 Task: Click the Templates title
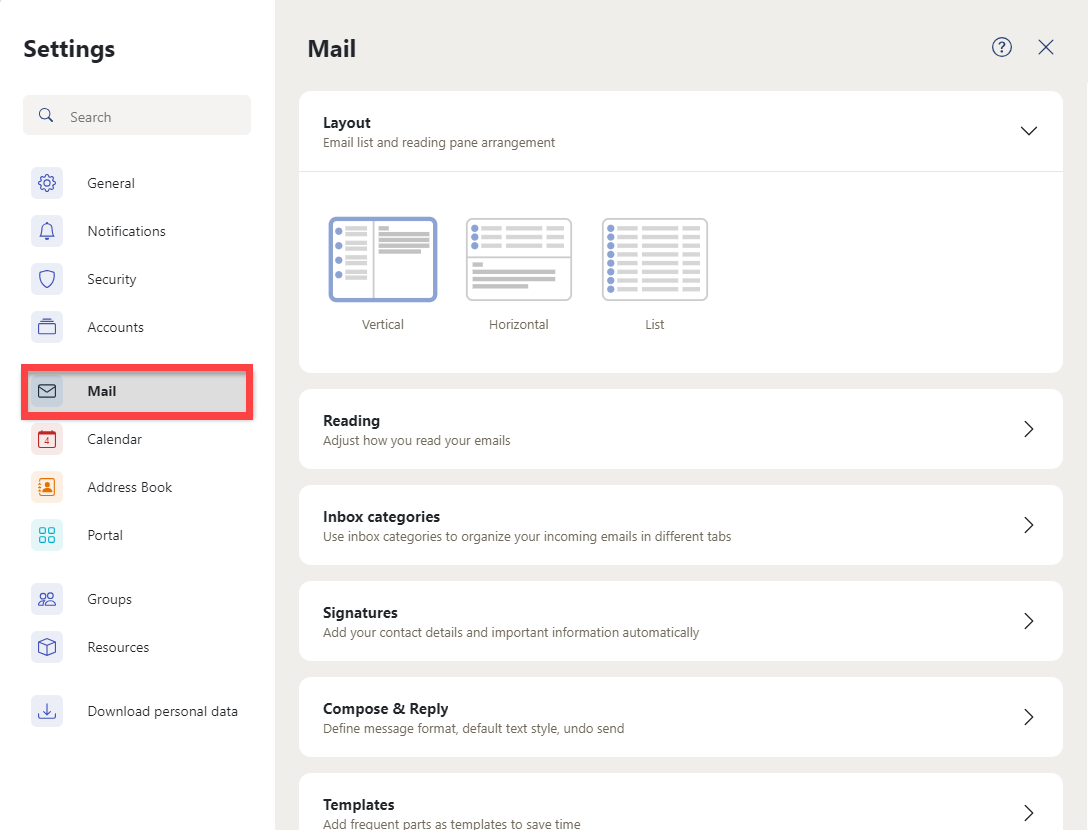coord(358,804)
